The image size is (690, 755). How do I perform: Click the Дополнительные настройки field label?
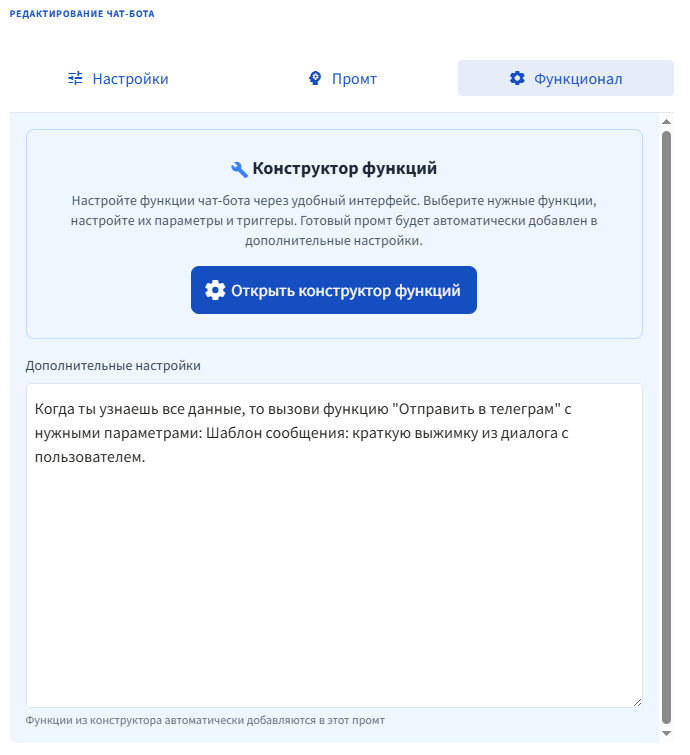(x=113, y=365)
